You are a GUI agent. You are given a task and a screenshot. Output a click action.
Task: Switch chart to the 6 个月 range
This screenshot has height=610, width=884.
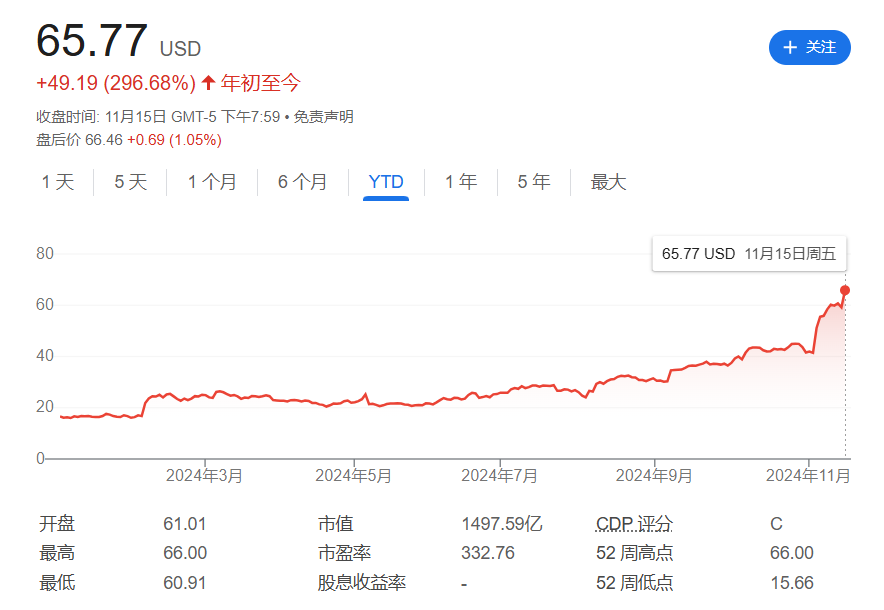tap(302, 182)
